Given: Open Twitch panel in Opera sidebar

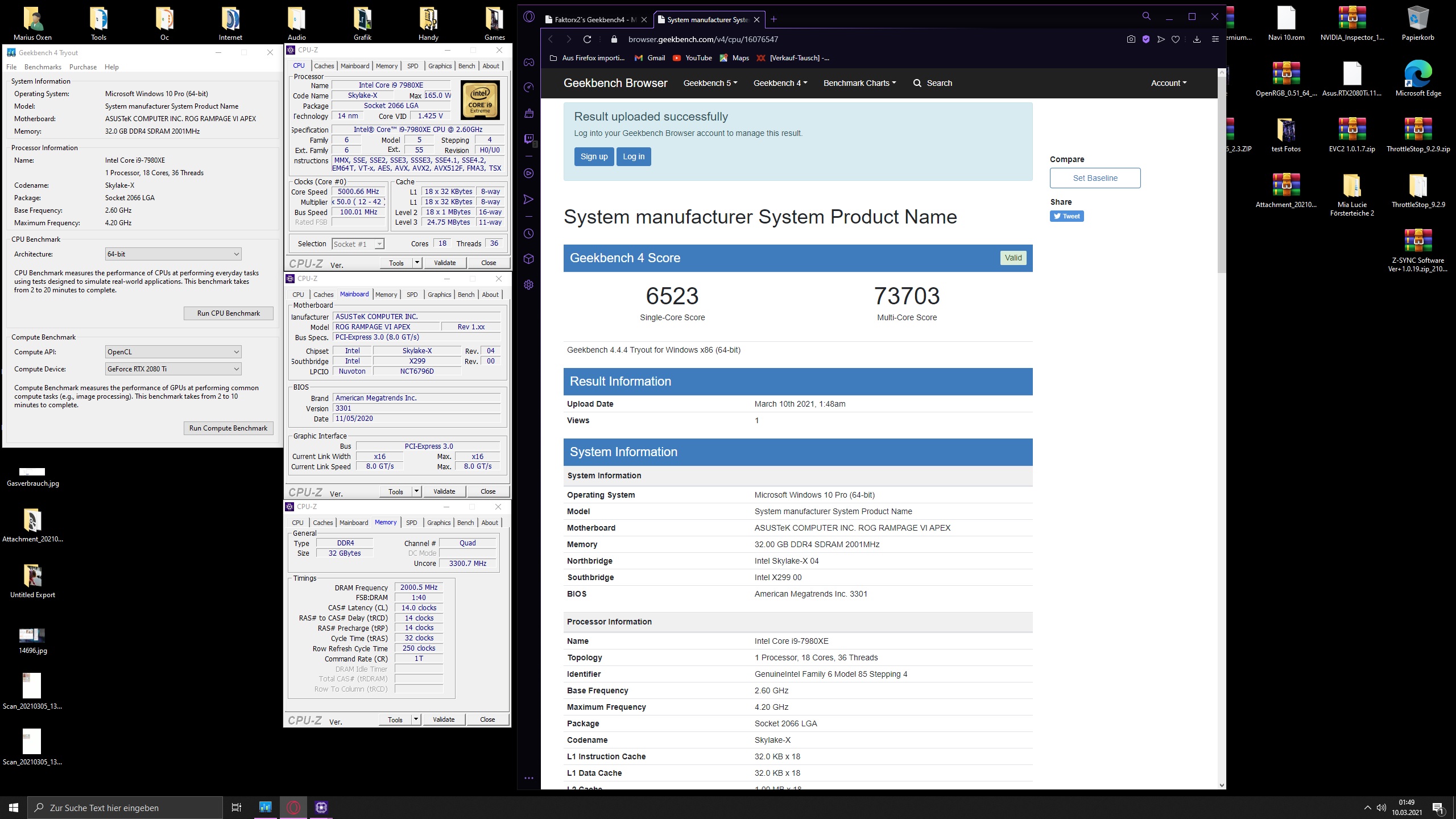Looking at the screenshot, I should [x=528, y=139].
